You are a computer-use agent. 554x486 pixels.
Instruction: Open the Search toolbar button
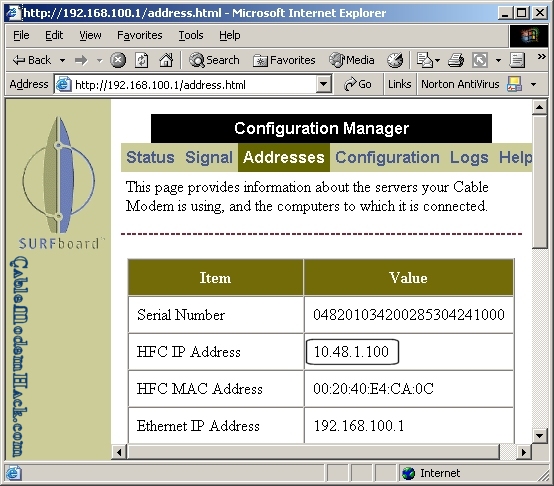[x=214, y=60]
